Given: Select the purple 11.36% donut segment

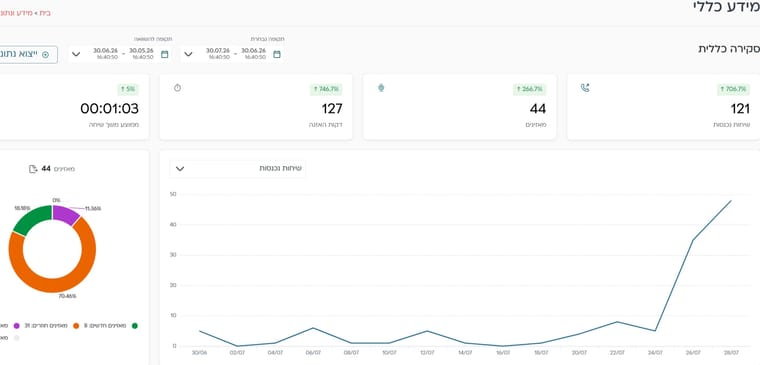Looking at the screenshot, I should pos(65,214).
